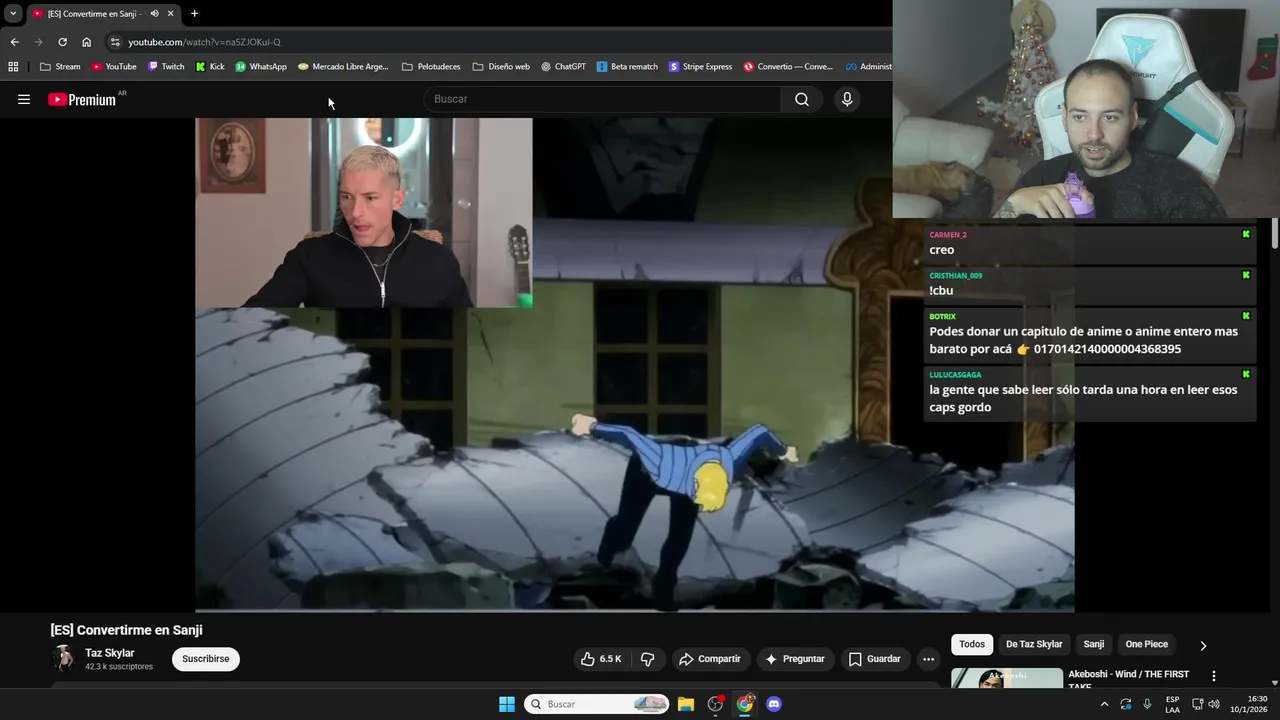Open the WhatsApp bookmark

pos(261,66)
